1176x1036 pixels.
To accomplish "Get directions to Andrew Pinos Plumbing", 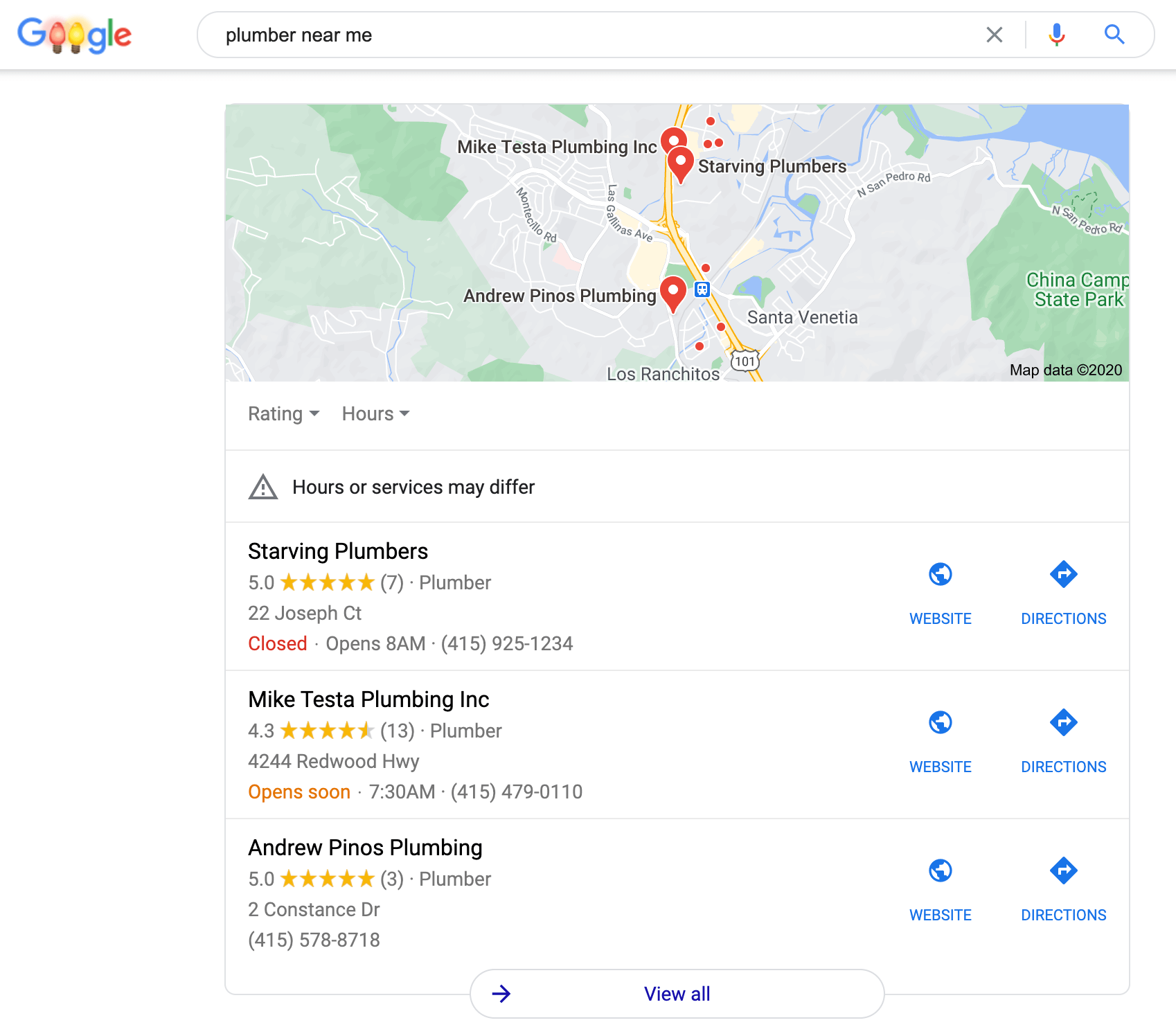I will pyautogui.click(x=1063, y=871).
